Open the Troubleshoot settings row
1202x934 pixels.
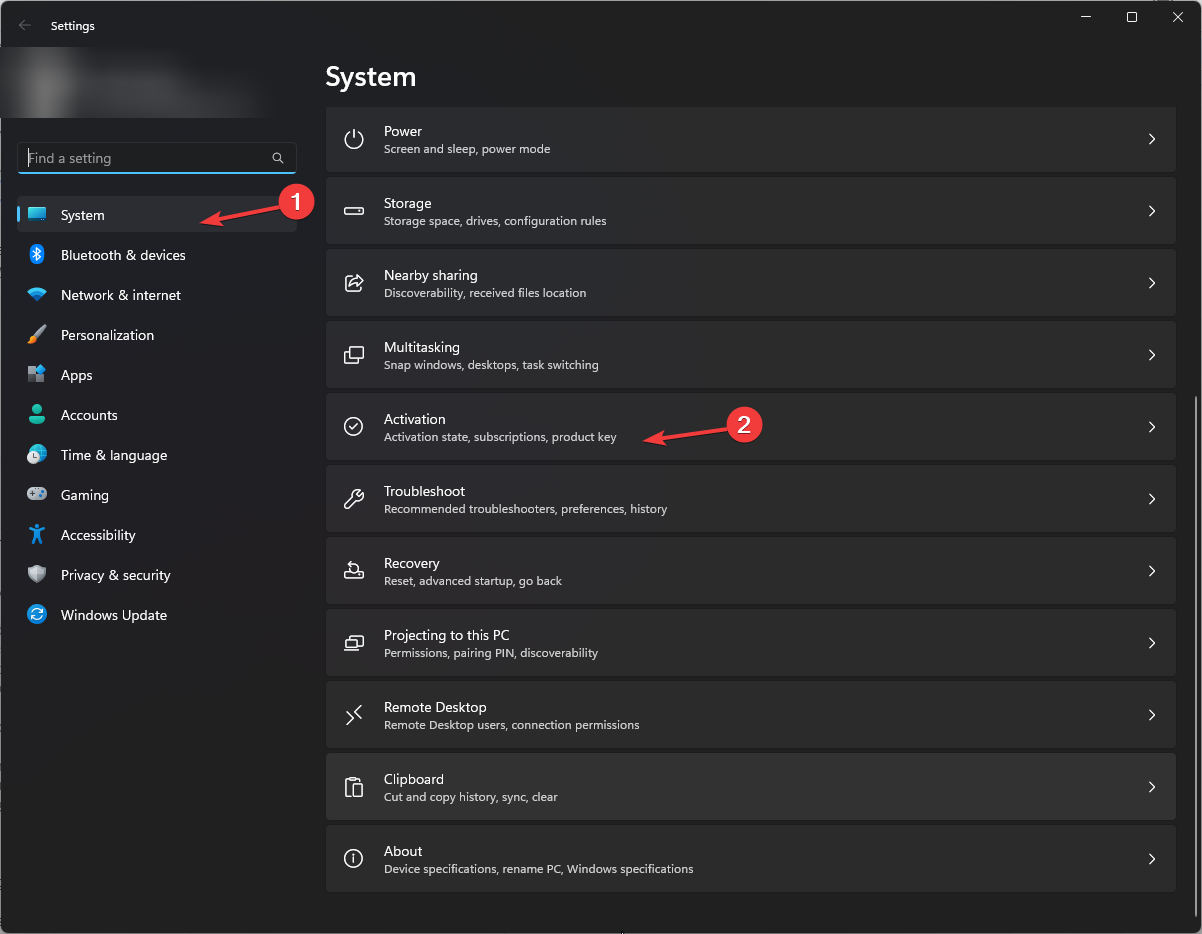click(x=750, y=499)
